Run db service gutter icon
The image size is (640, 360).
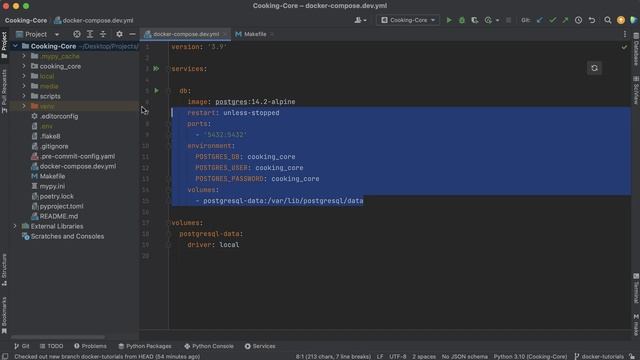click(x=156, y=91)
